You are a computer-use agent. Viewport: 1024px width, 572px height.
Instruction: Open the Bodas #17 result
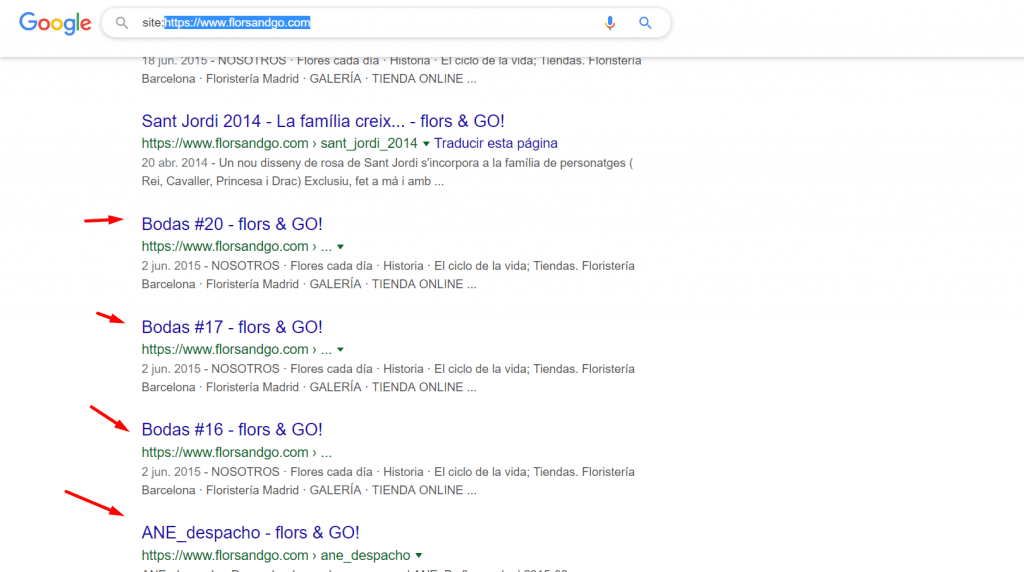[232, 327]
